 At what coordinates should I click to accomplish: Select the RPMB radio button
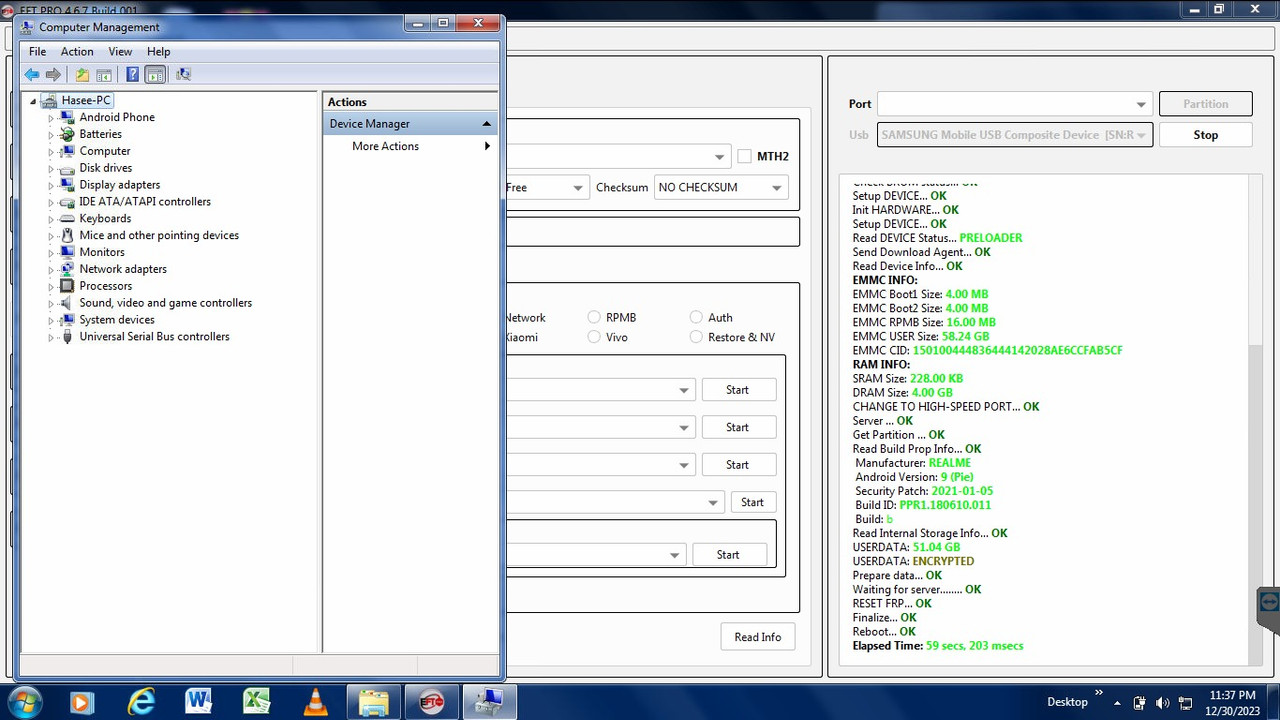tap(594, 317)
